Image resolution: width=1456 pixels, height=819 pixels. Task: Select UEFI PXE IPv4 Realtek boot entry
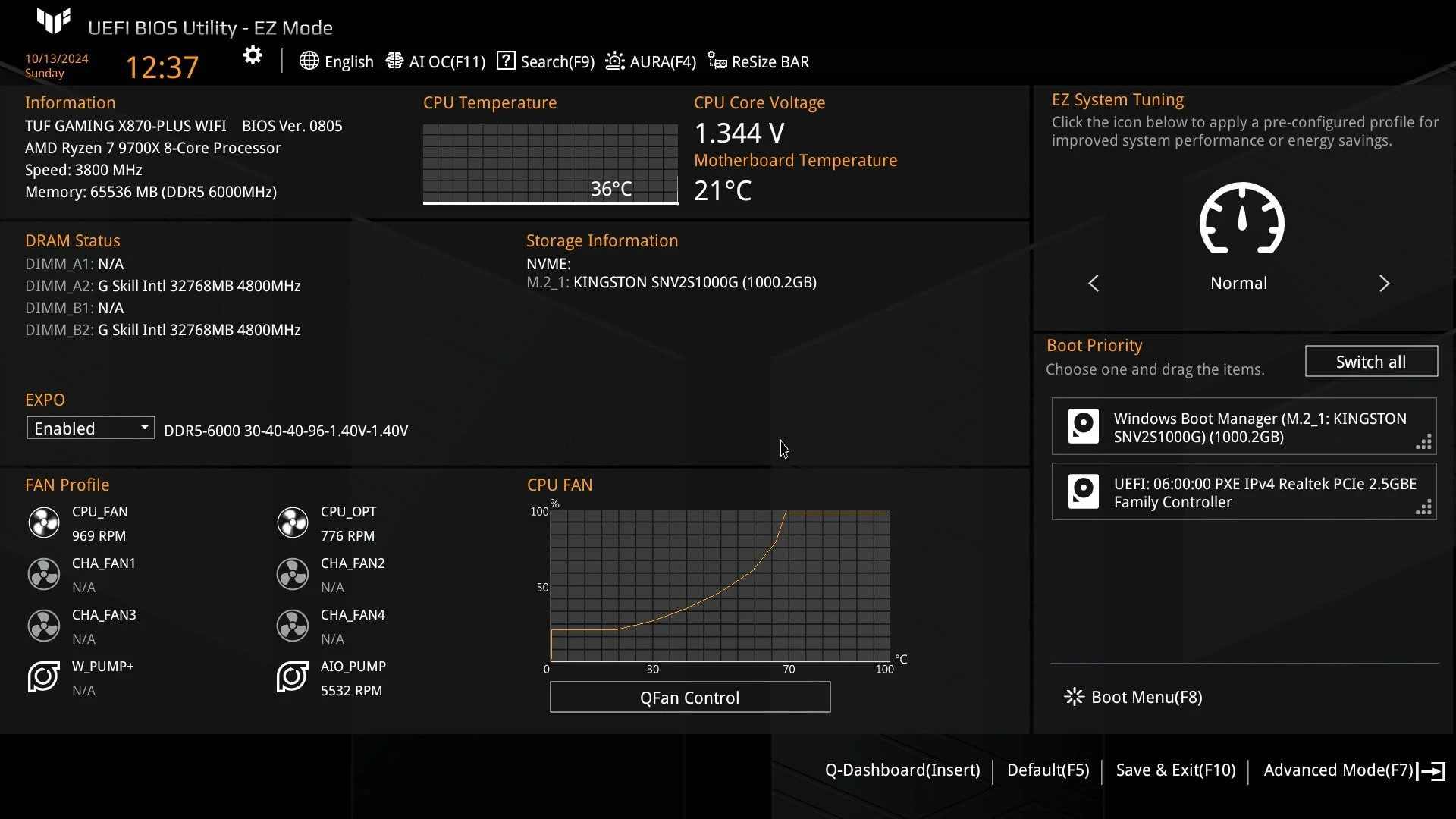click(x=1244, y=491)
